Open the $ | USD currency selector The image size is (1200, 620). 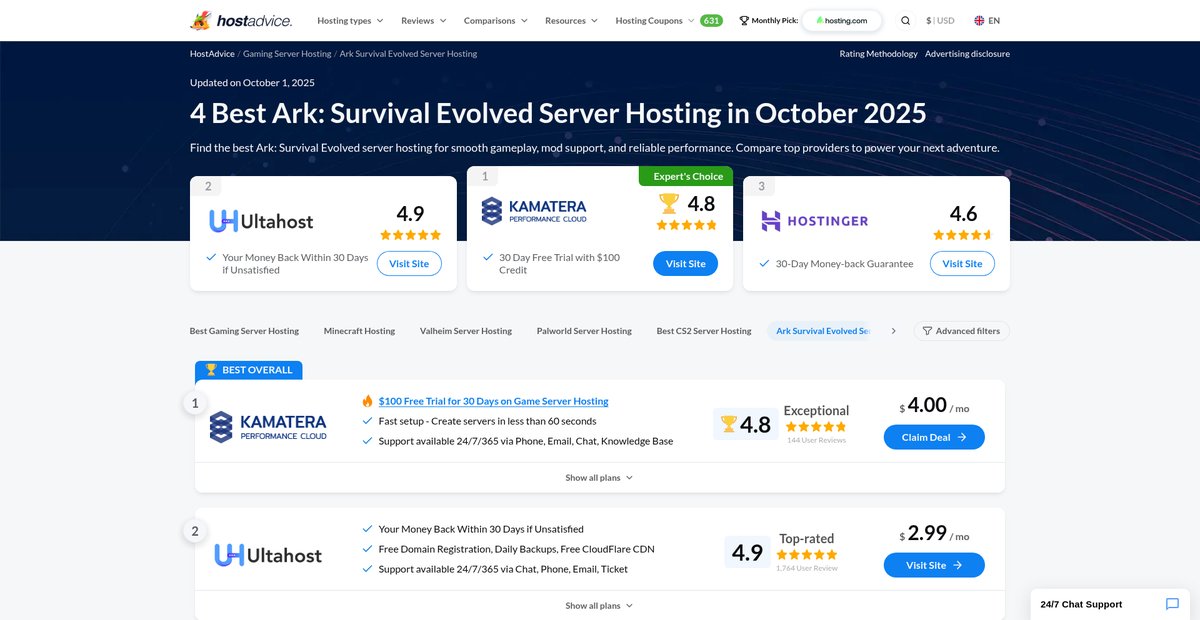[940, 20]
